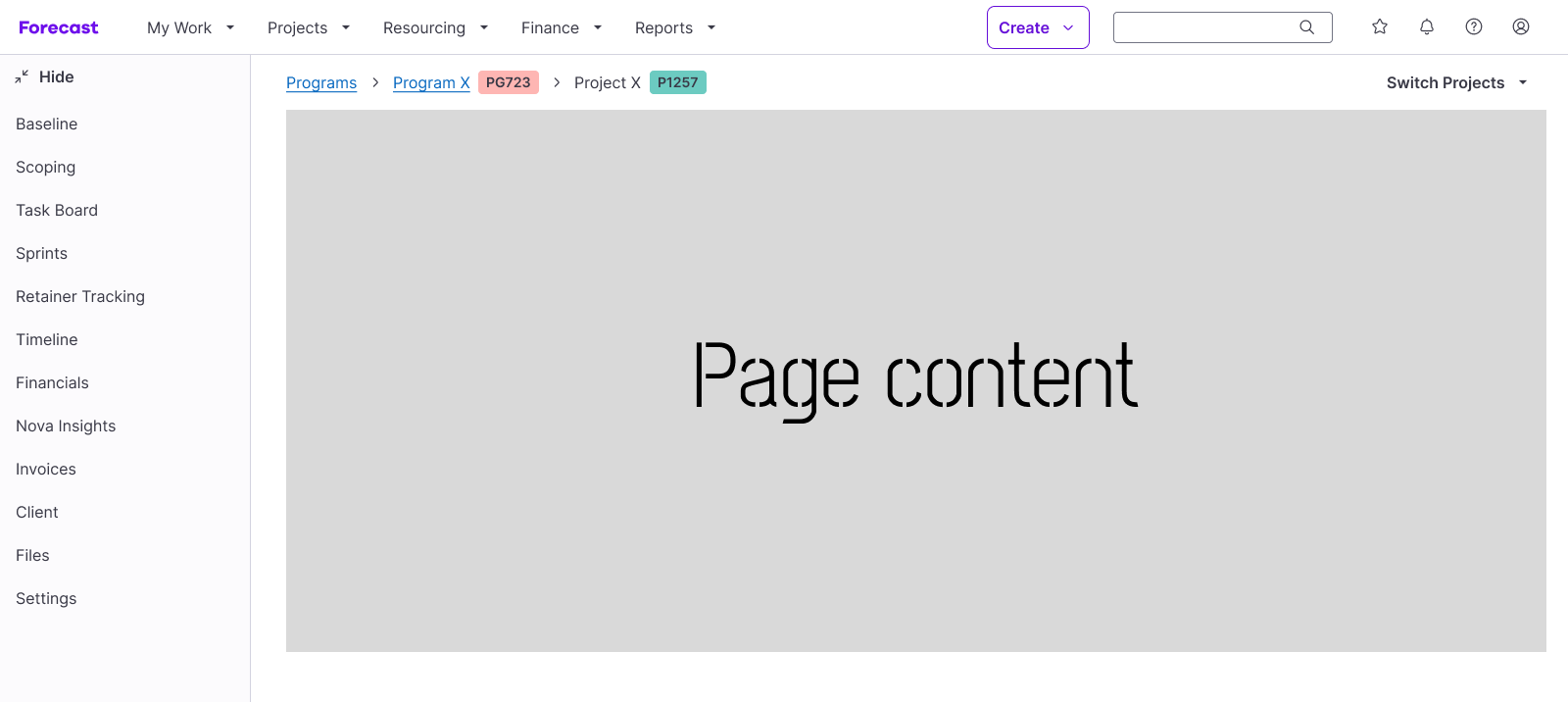The width and height of the screenshot is (1568, 702).
Task: Open the Client page
Action: click(37, 512)
